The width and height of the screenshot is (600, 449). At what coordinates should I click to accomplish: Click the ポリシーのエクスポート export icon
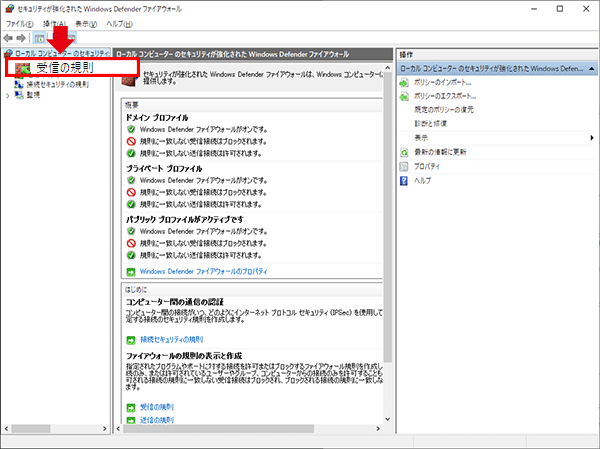click(x=404, y=96)
